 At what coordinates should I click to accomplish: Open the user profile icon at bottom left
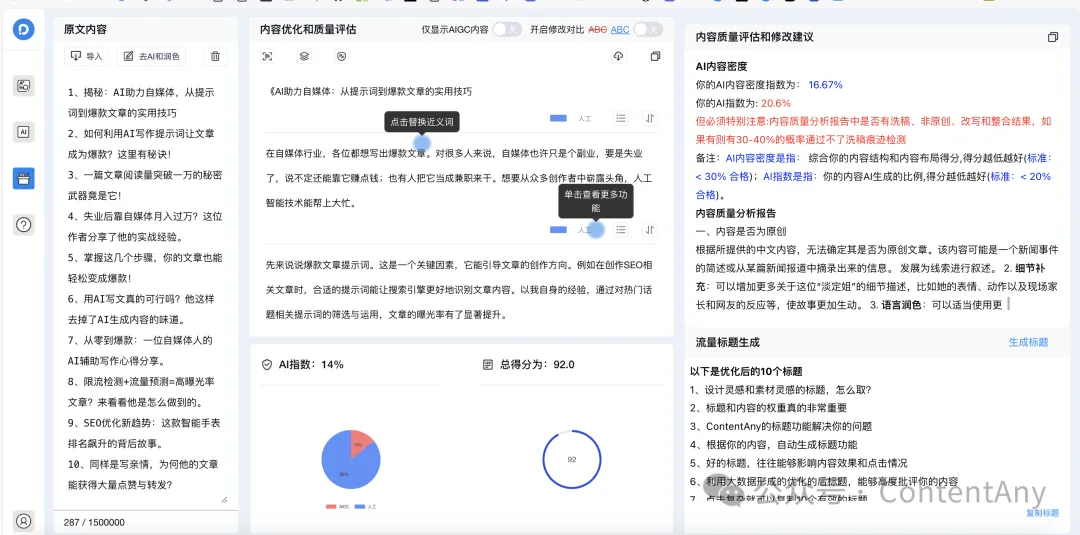coord(24,520)
